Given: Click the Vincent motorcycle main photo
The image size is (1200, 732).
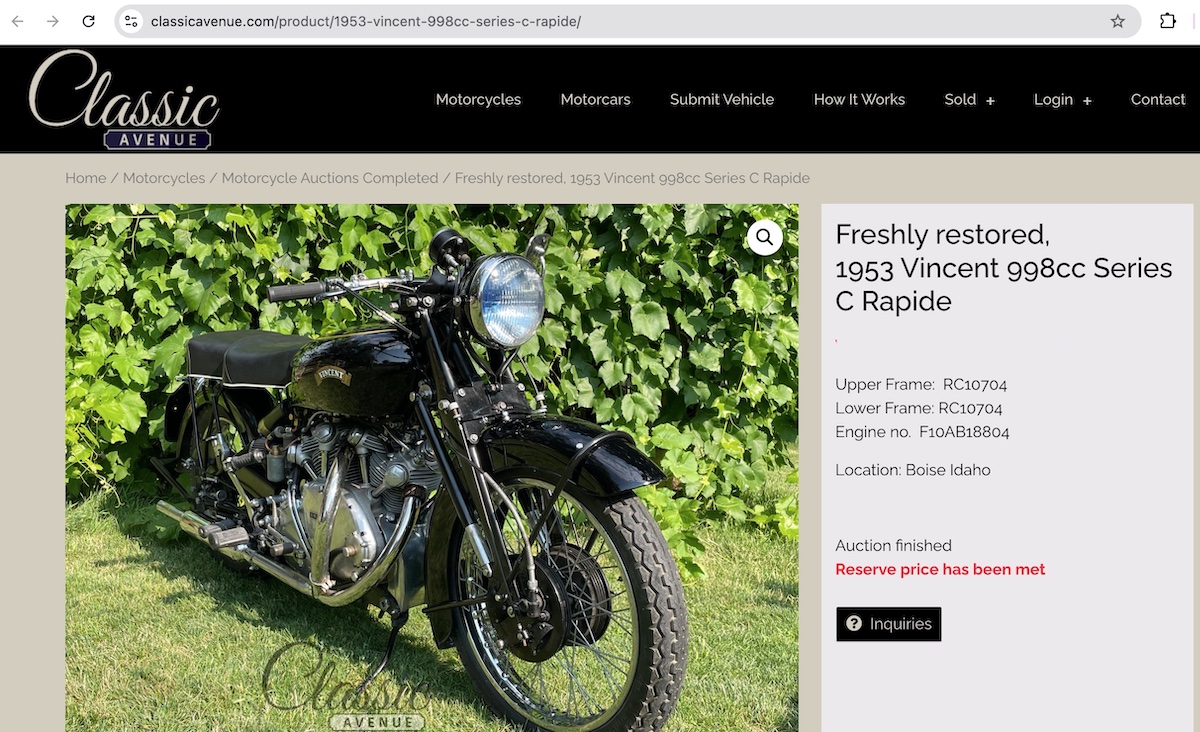Looking at the screenshot, I should [x=432, y=468].
